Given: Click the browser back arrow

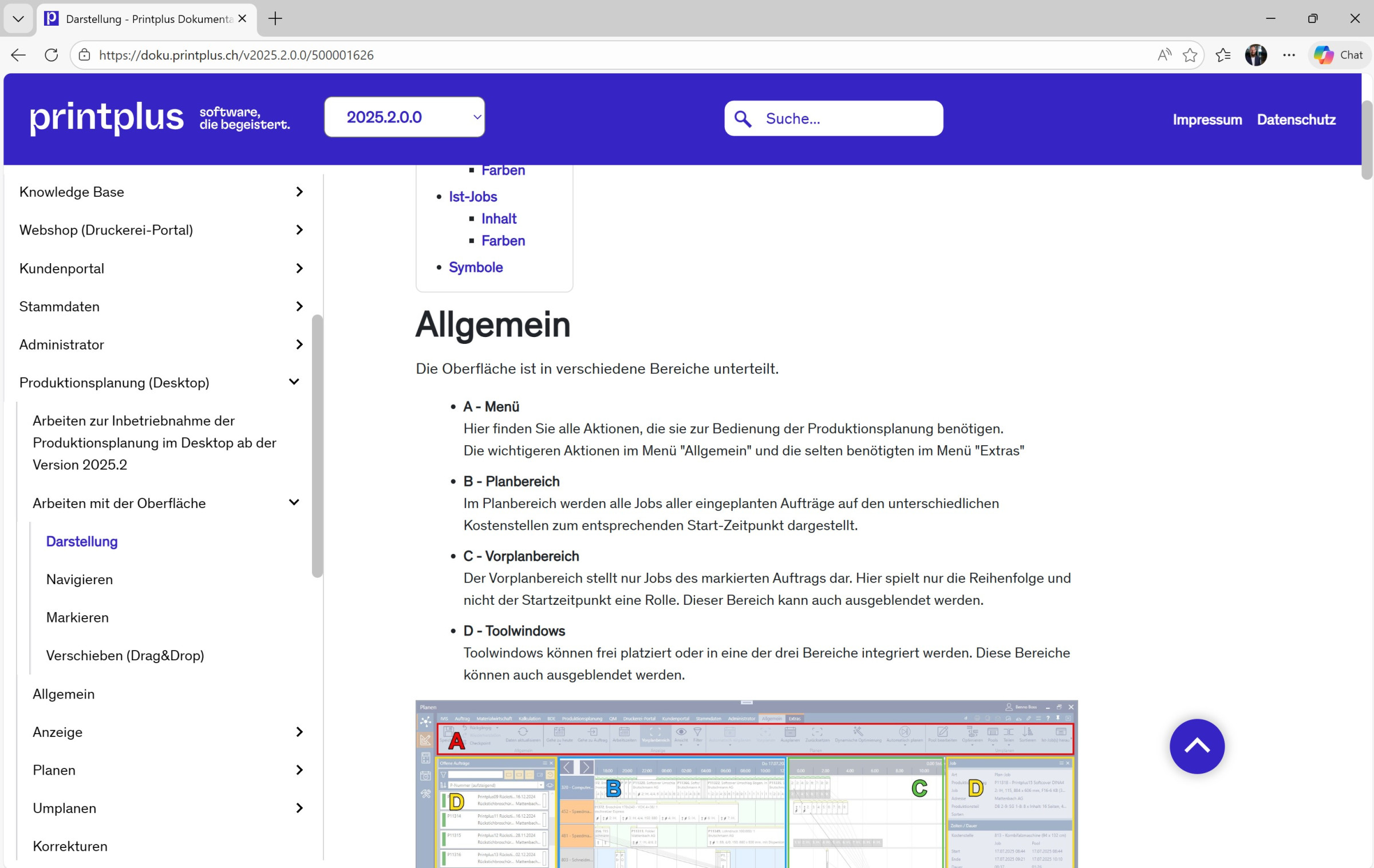Looking at the screenshot, I should 18,55.
